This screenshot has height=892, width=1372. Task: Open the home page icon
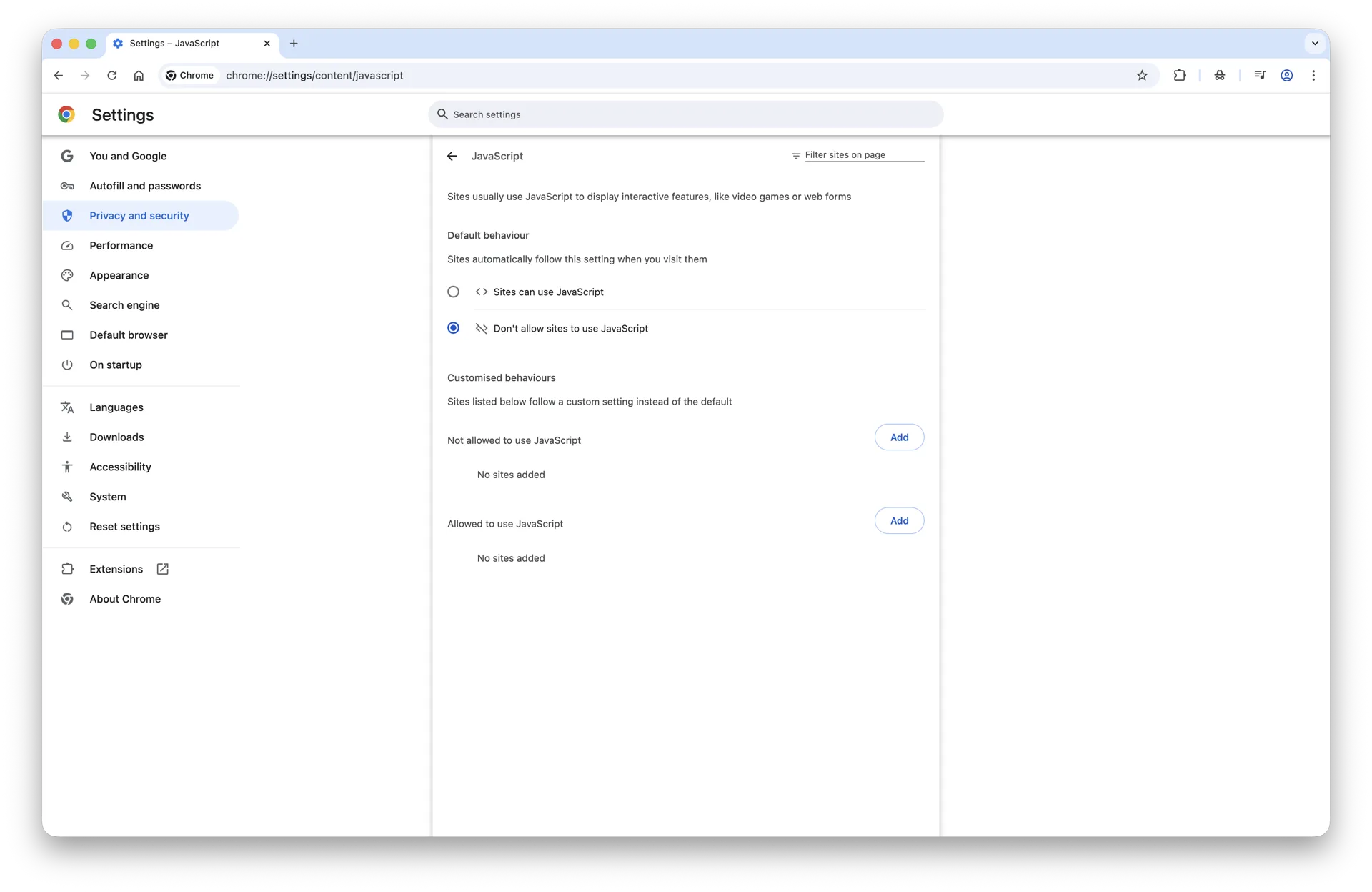click(x=139, y=75)
